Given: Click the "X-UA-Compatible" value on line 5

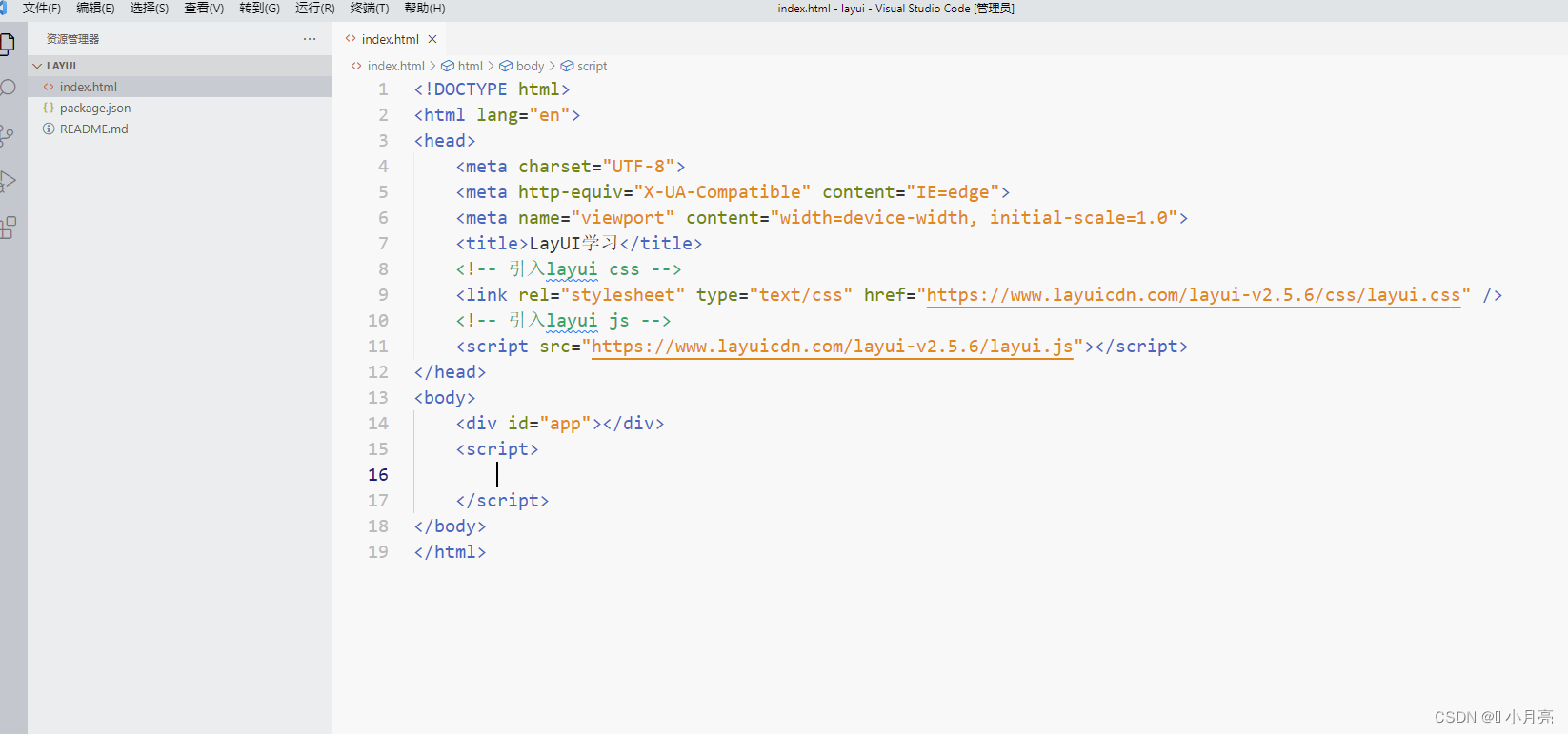Looking at the screenshot, I should point(722,192).
